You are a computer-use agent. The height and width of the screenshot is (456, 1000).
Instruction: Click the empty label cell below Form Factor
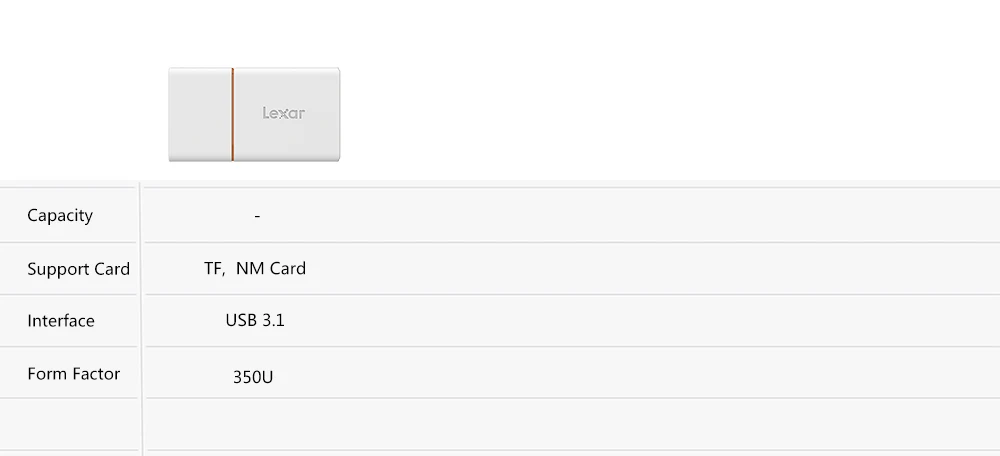coord(68,424)
